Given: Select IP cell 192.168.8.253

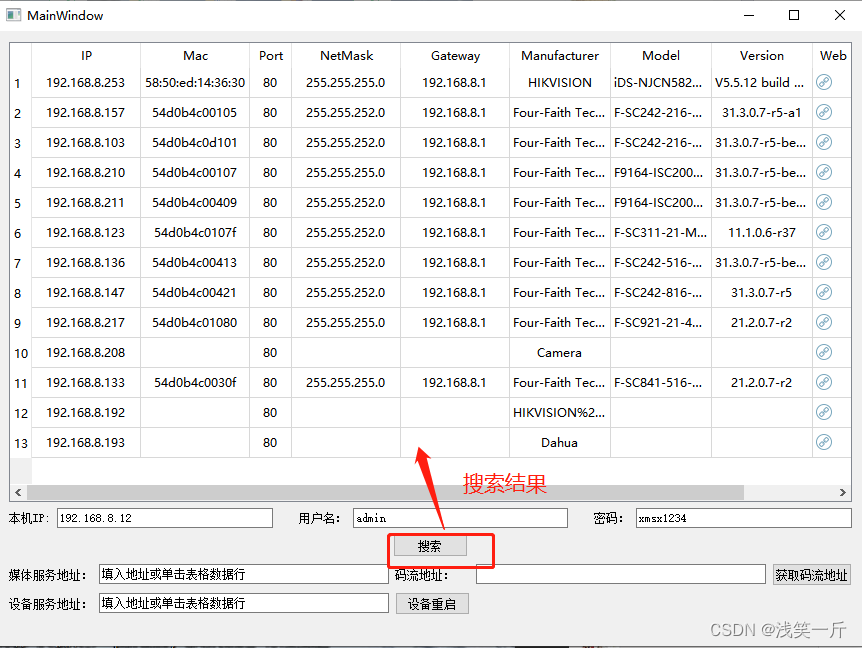Looking at the screenshot, I should point(86,82).
